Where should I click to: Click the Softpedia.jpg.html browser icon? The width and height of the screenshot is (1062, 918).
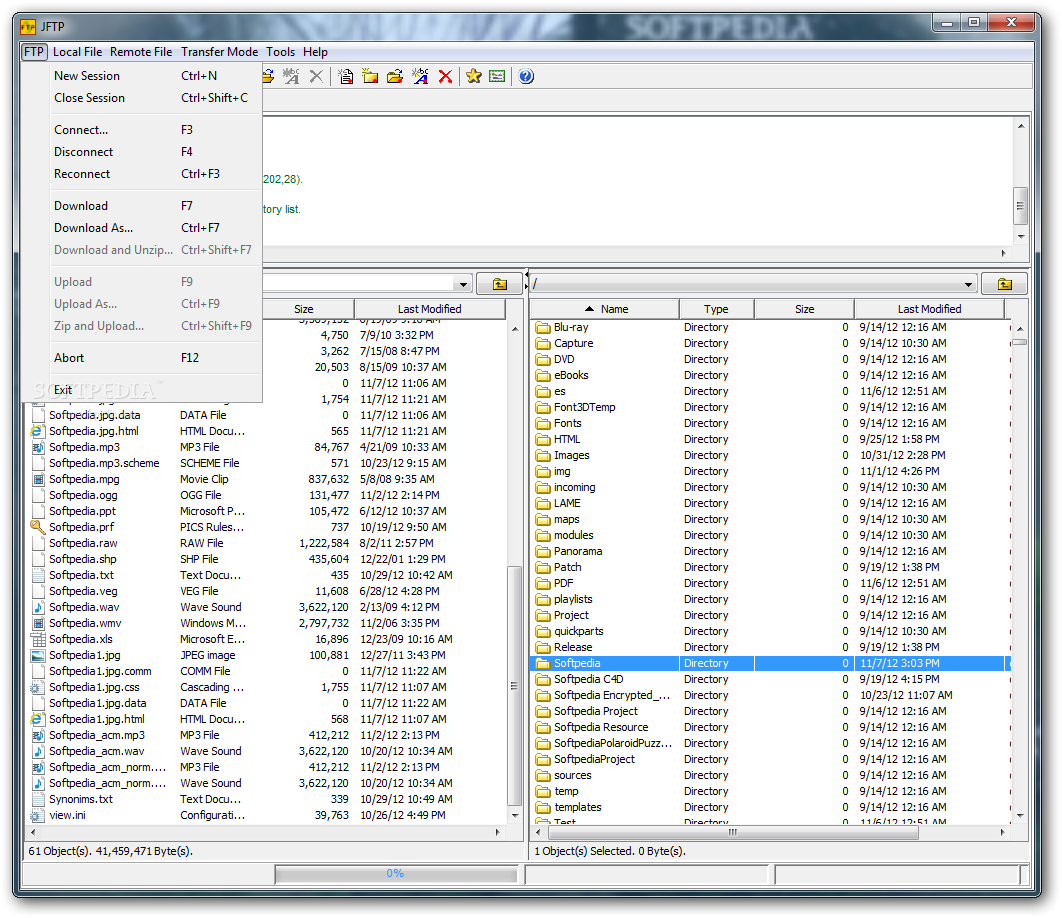point(38,431)
